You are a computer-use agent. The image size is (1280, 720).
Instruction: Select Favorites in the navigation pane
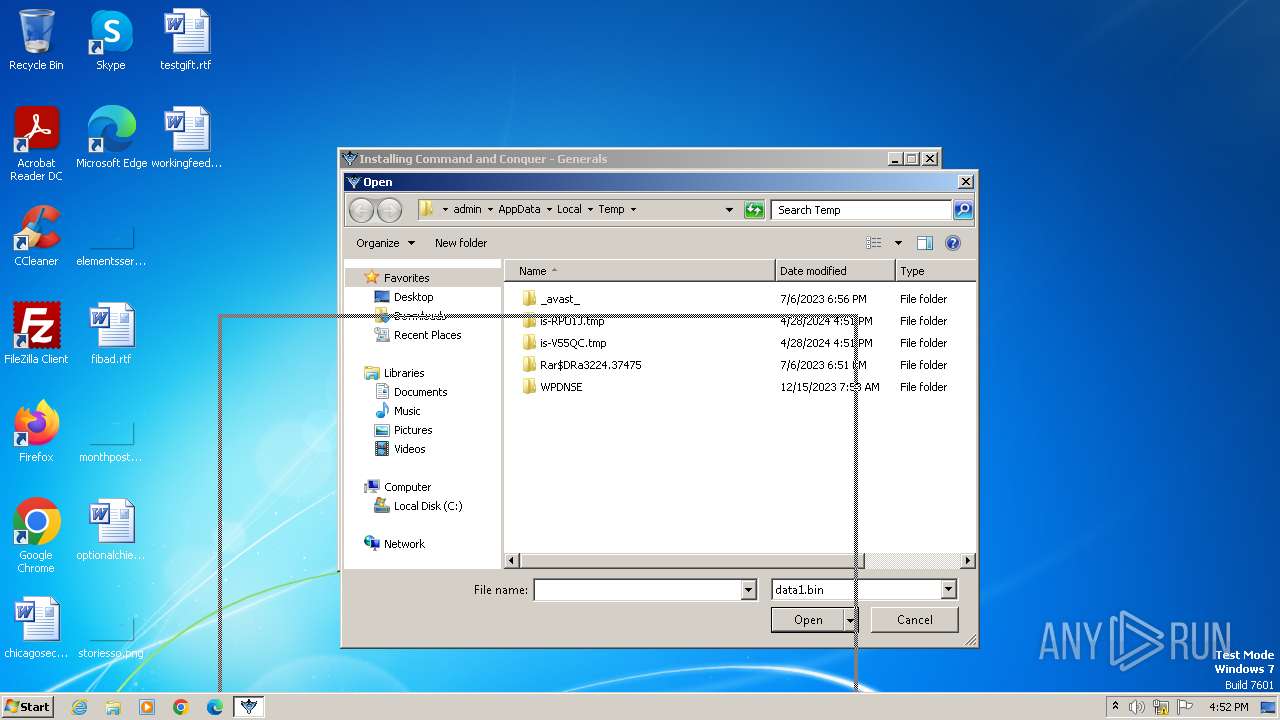tap(406, 278)
